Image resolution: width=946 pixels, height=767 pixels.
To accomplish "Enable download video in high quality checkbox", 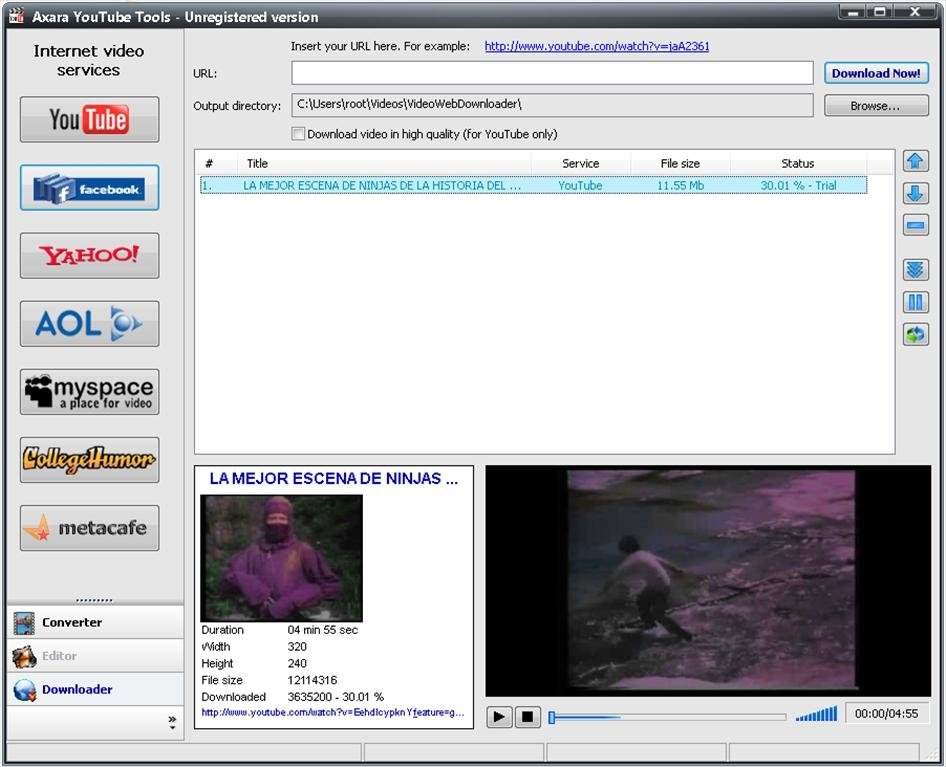I will 298,134.
